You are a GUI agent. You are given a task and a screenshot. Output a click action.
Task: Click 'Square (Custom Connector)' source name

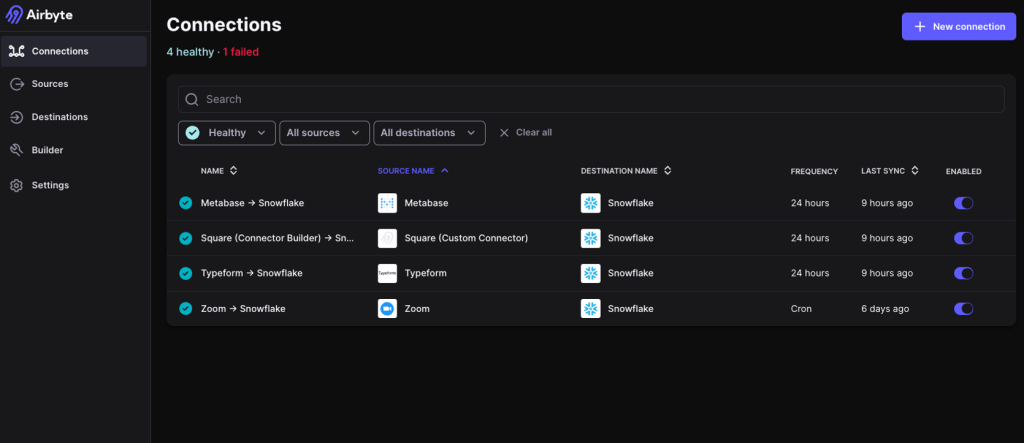(x=466, y=238)
